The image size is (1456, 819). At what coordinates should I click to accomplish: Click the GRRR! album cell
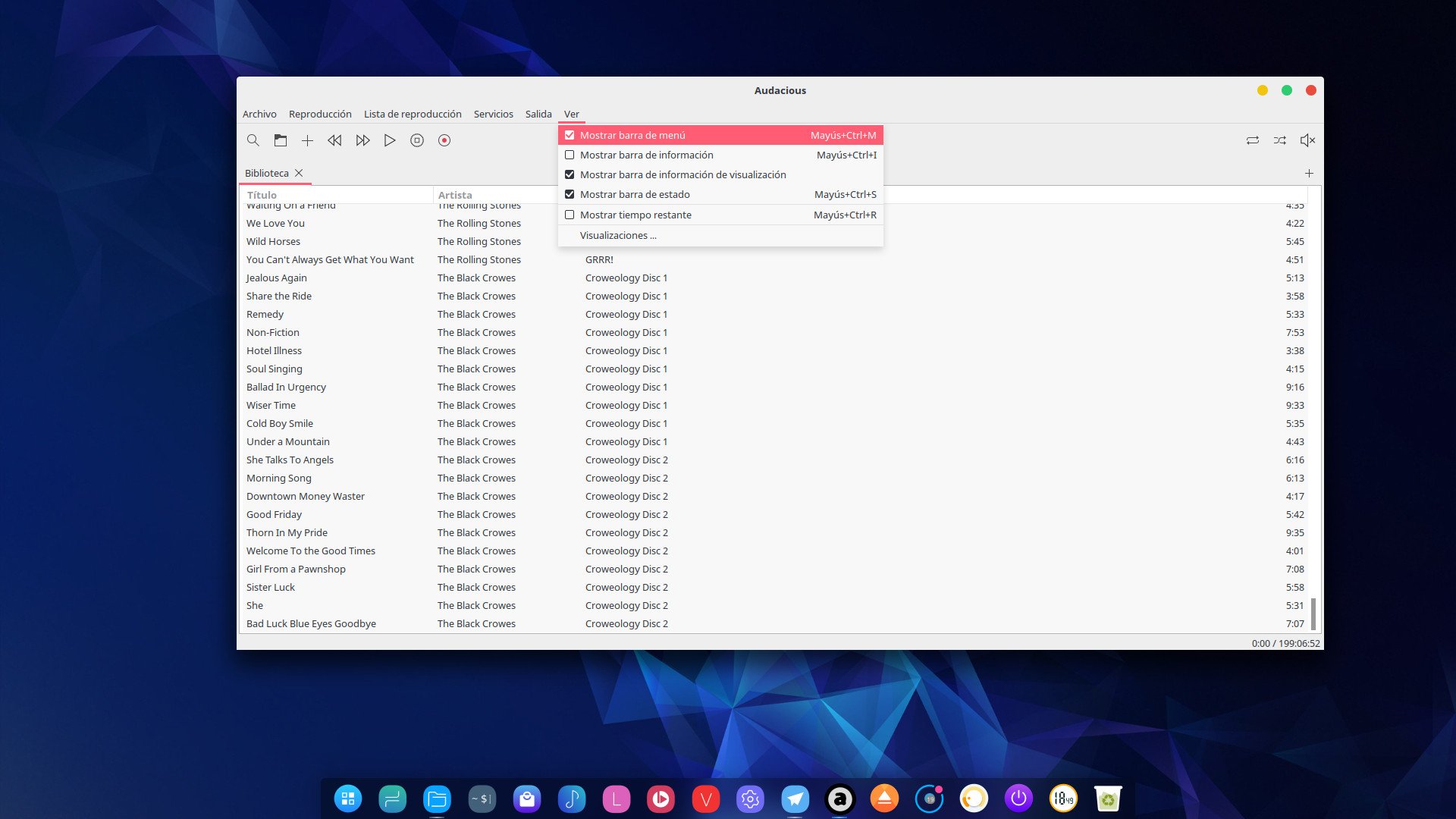point(599,259)
